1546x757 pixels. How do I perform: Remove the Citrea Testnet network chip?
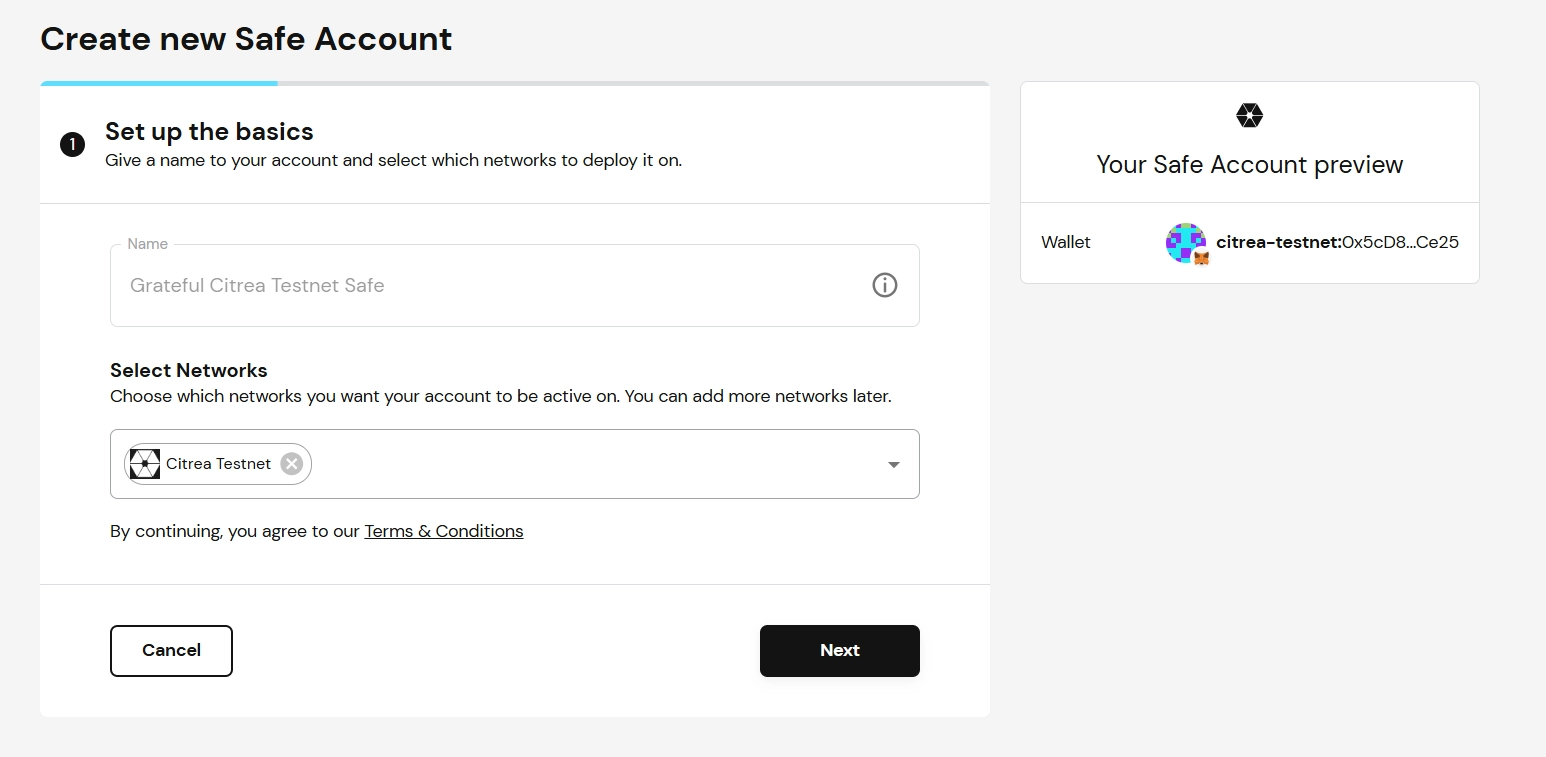(x=291, y=464)
